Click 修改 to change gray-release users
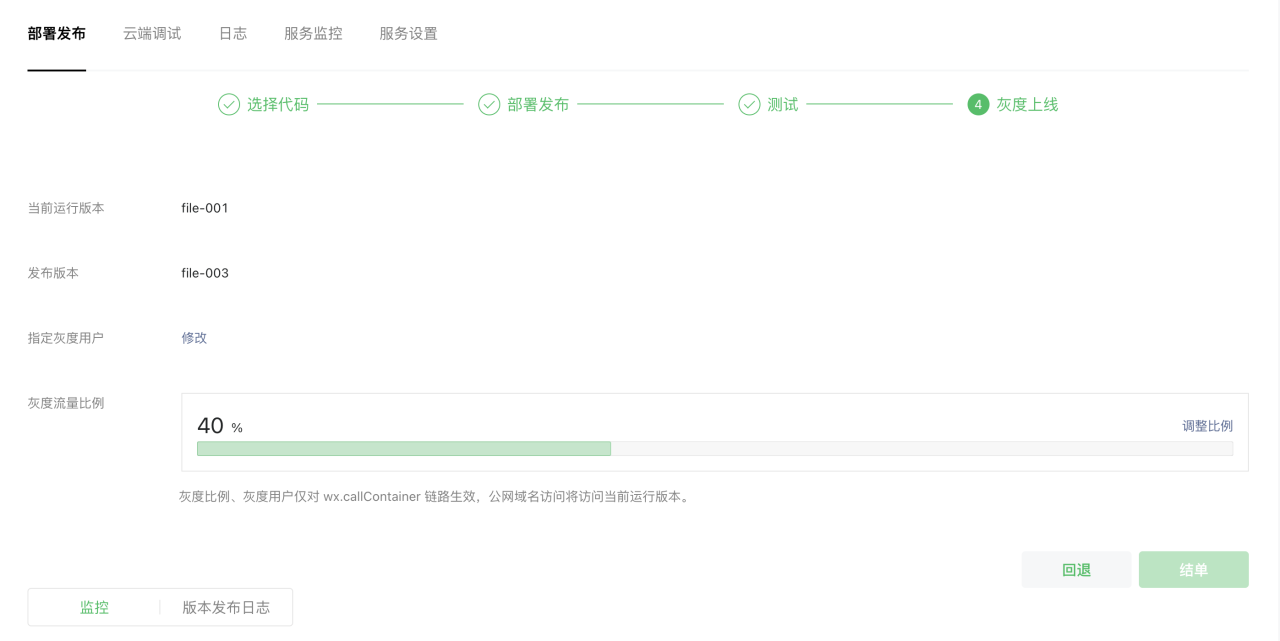This screenshot has width=1280, height=641. click(x=193, y=338)
